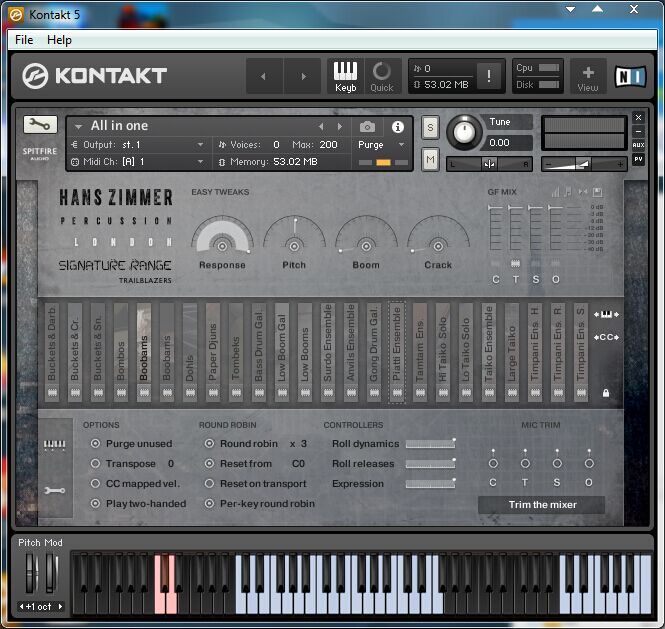Click the Trim the mixer button
Image resolution: width=665 pixels, height=629 pixels.
tap(542, 505)
